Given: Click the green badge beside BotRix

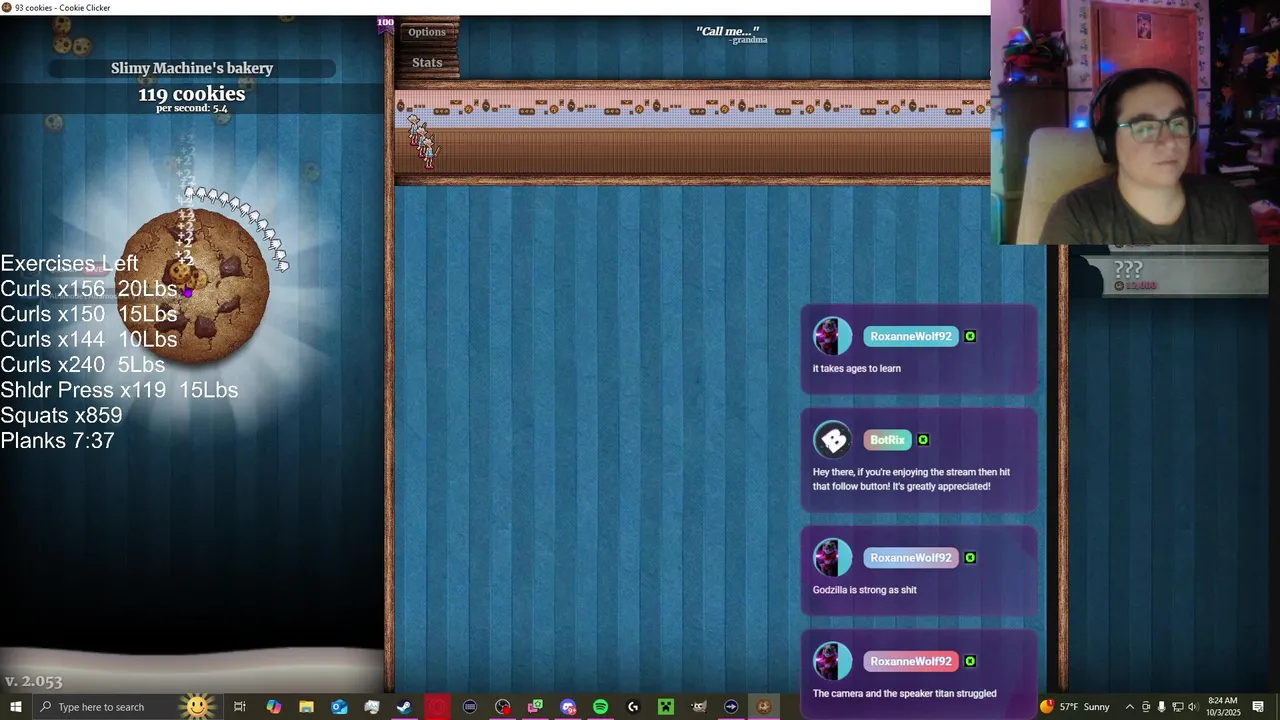Looking at the screenshot, I should [x=923, y=440].
